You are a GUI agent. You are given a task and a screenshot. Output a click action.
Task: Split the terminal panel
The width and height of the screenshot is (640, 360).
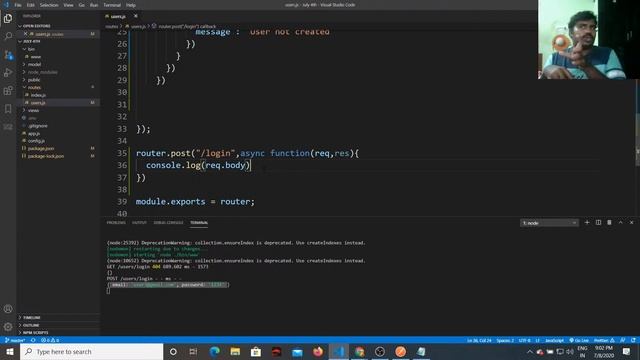coord(598,222)
